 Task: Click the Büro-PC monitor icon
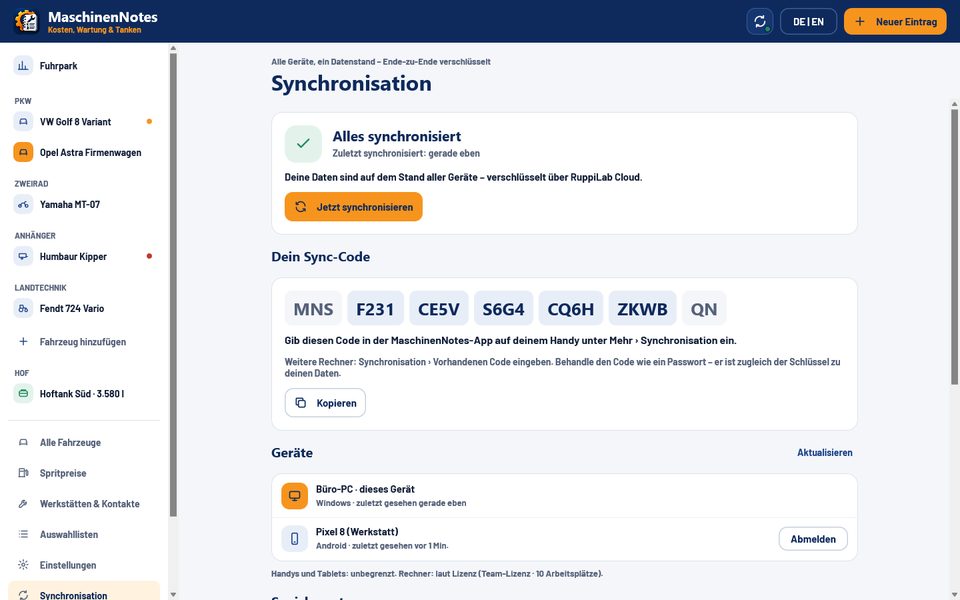pos(294,496)
